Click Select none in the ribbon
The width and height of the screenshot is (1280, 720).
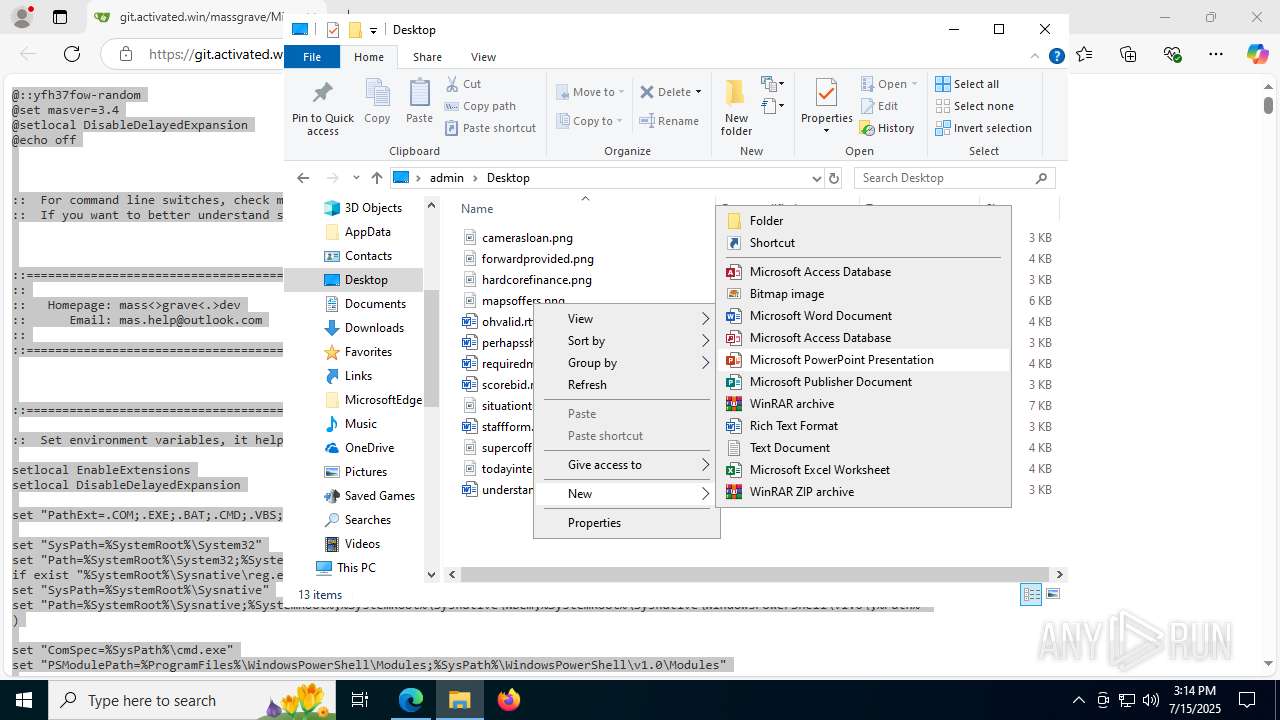pyautogui.click(x=974, y=106)
